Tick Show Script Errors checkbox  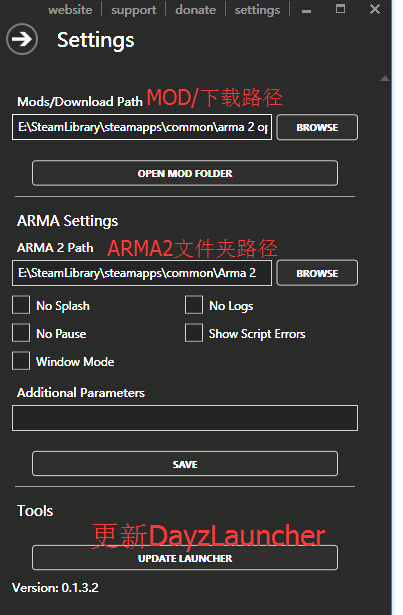coord(194,333)
